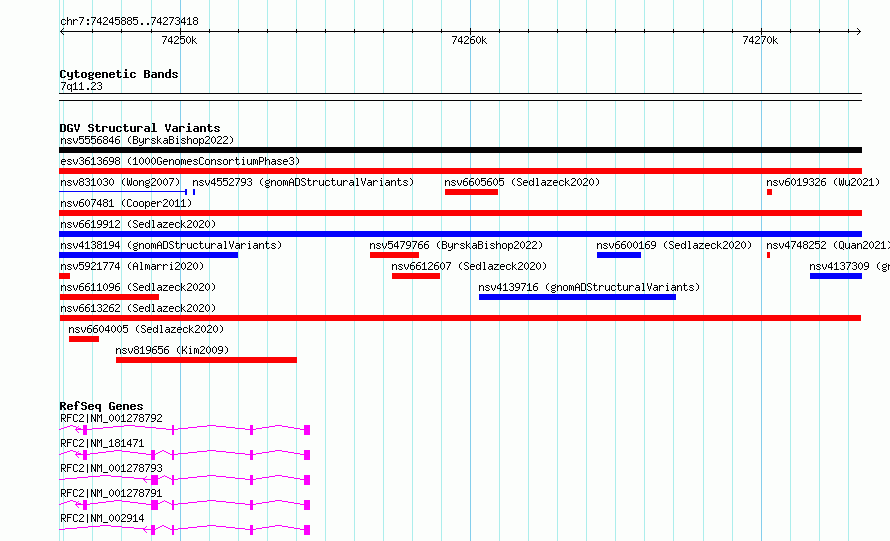Open RFC2|NM_181471 transcript label
The width and height of the screenshot is (890, 541).
pos(102,443)
